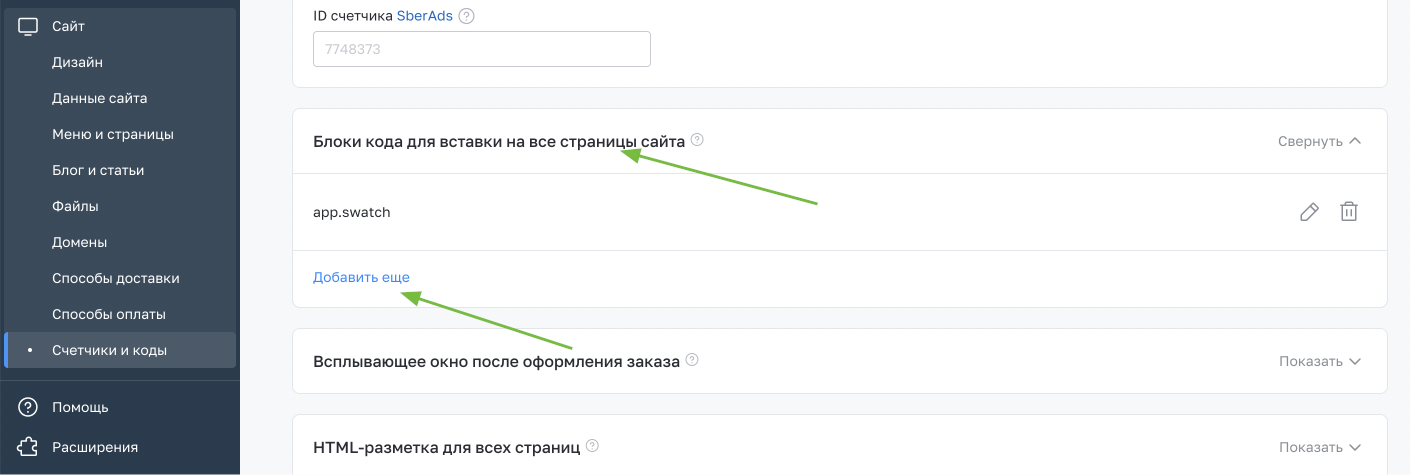Screen dimensions: 1410x475
Task: Select Домены in the sidebar
Action: pyautogui.click(x=79, y=242)
